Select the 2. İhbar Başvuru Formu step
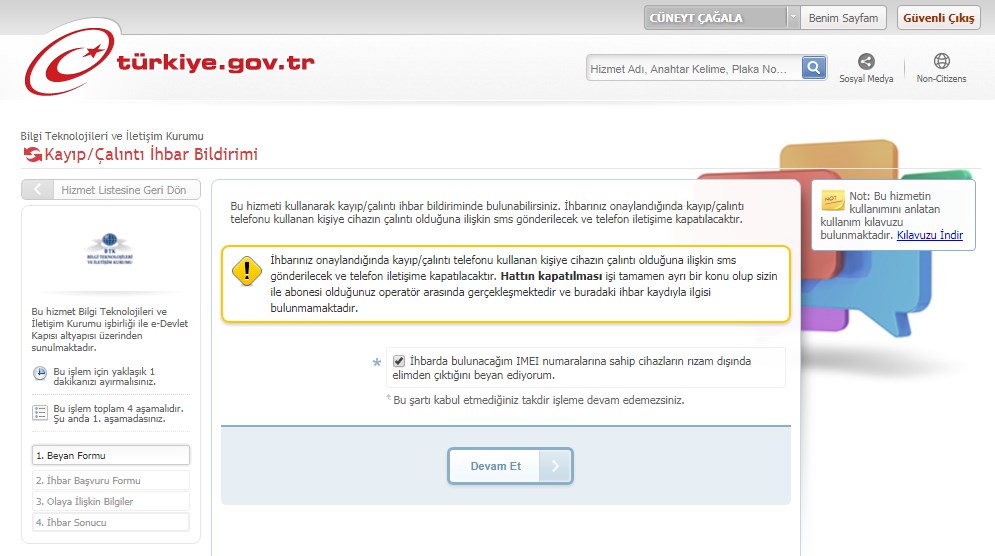This screenshot has width=995, height=556. point(110,480)
